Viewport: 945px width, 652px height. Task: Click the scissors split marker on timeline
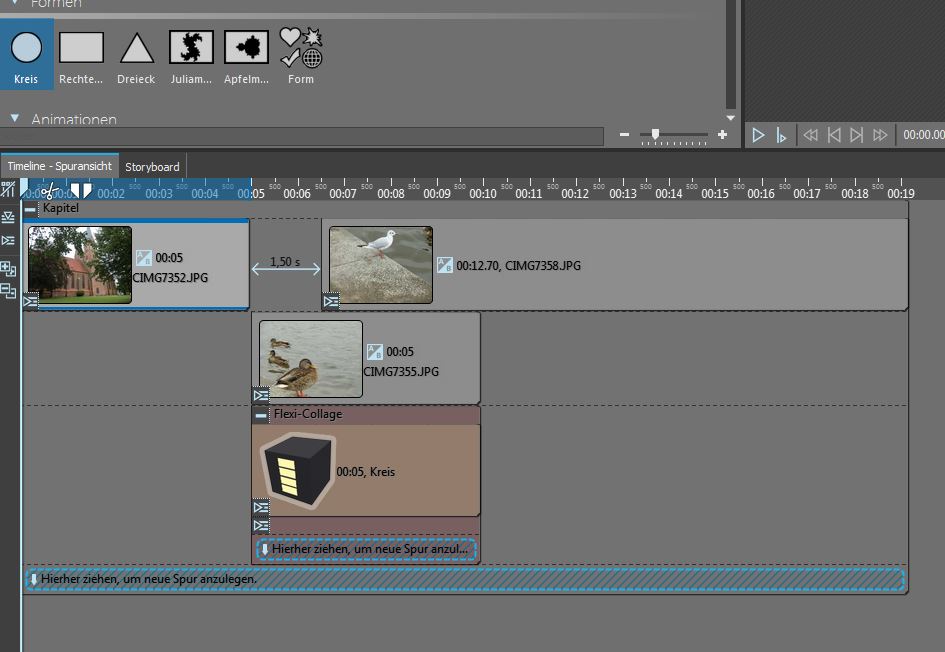(x=48, y=190)
